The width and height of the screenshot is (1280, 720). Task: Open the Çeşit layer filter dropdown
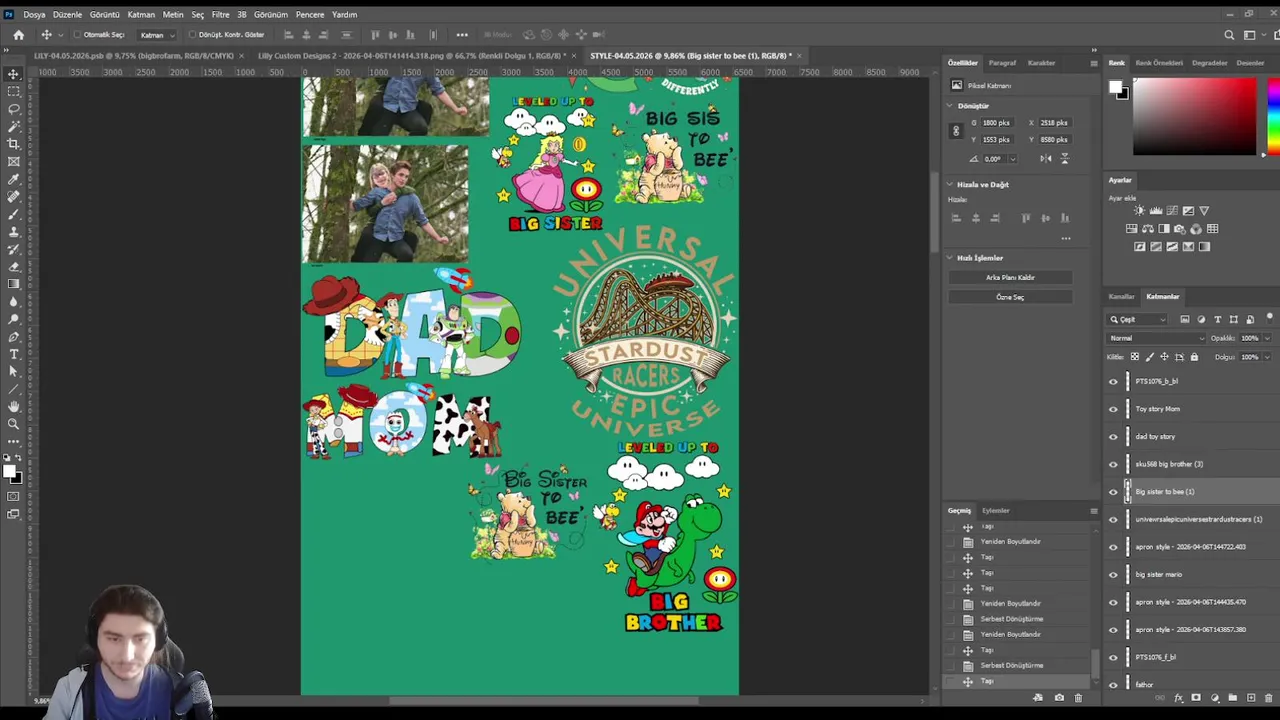point(1138,320)
